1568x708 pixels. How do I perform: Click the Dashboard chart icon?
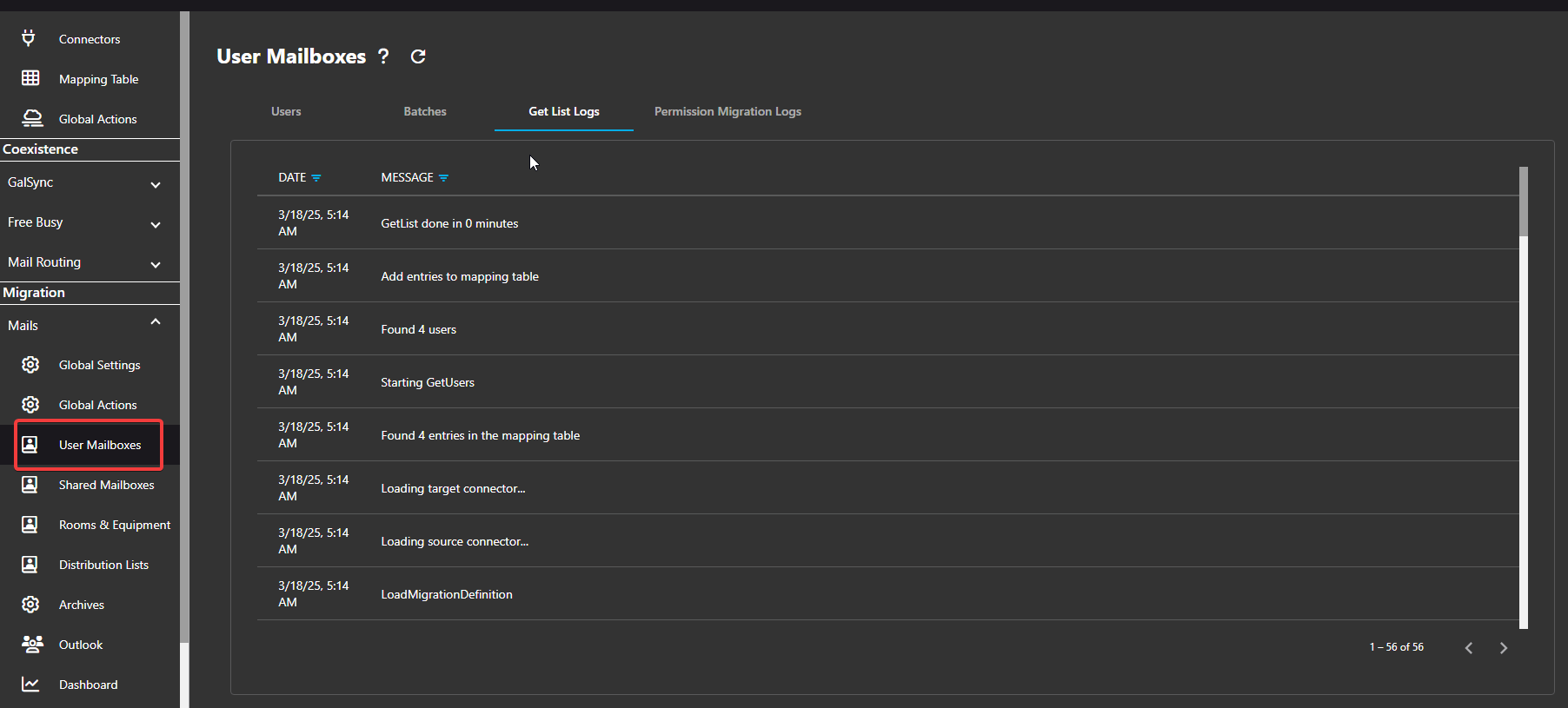pos(30,685)
